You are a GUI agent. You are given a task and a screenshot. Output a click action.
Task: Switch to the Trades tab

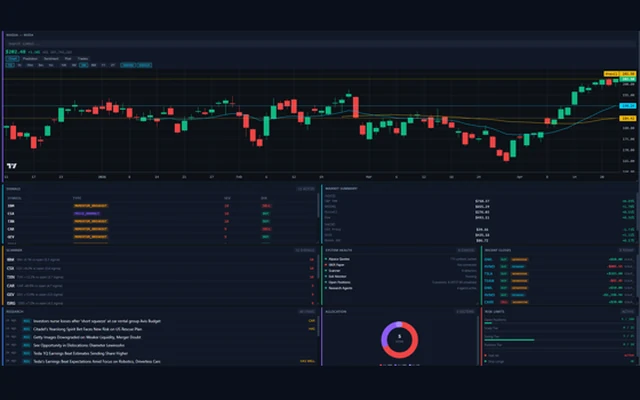point(83,59)
